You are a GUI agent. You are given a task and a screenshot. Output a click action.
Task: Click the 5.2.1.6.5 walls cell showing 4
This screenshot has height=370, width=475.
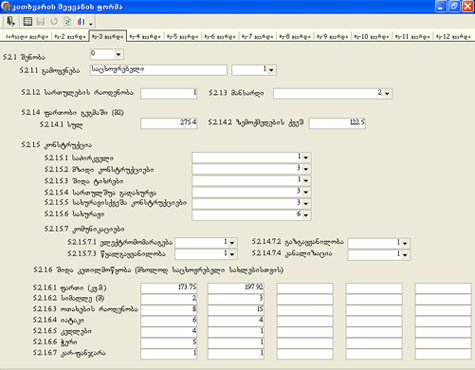[169, 332]
